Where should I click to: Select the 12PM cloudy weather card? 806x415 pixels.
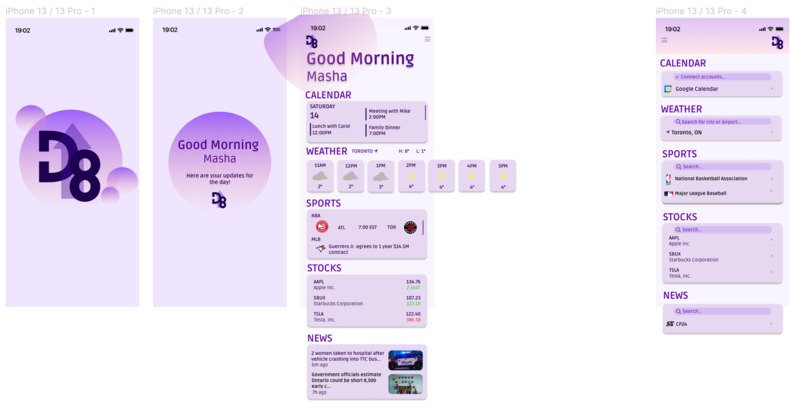(x=351, y=176)
